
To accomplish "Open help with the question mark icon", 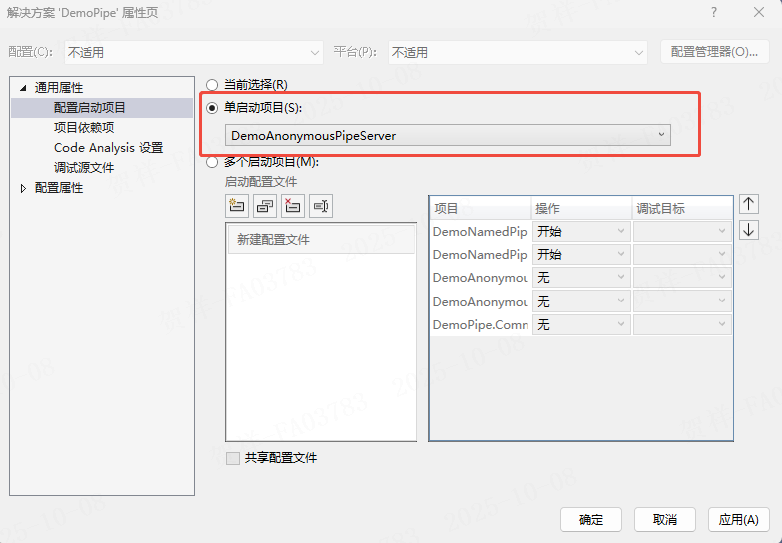I will click(714, 12).
